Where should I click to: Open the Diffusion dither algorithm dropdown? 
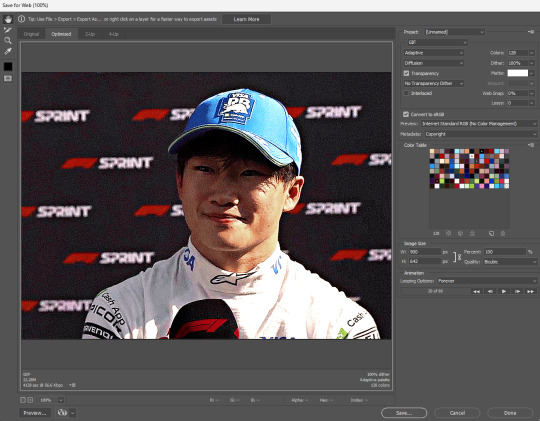coord(434,63)
